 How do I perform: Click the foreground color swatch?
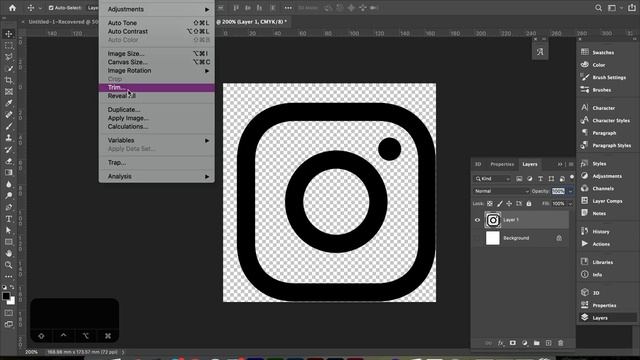(6, 296)
